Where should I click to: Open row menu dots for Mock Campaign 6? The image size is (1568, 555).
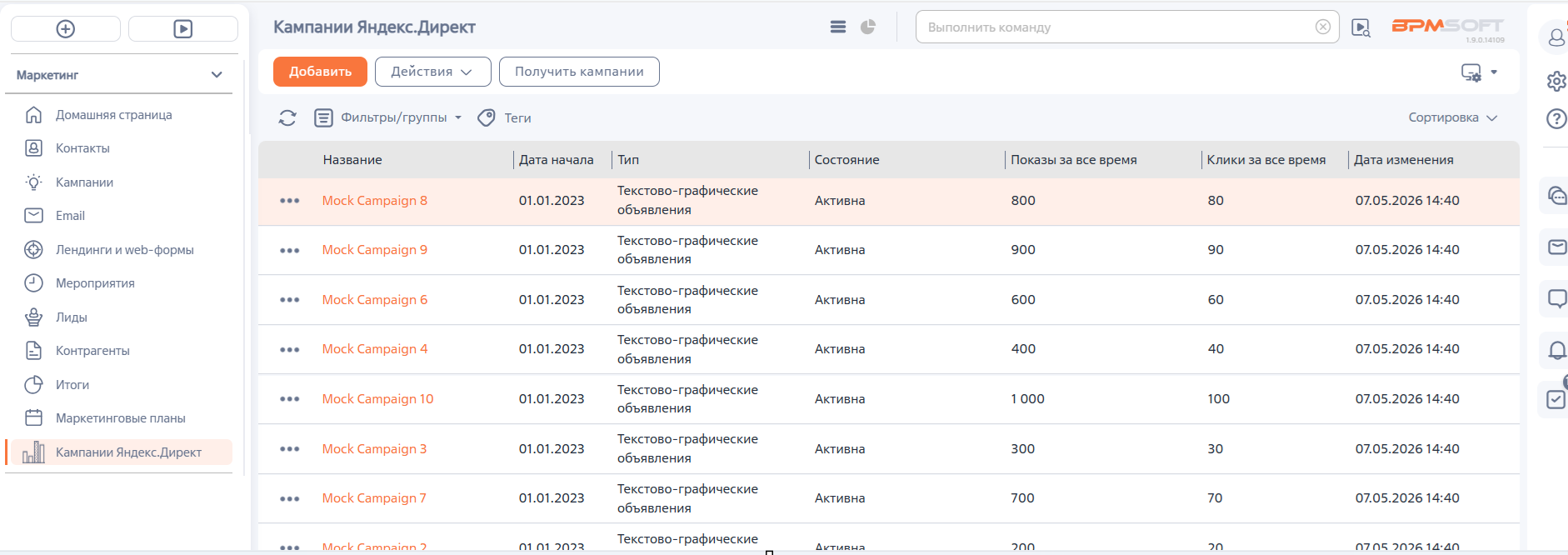tap(290, 300)
